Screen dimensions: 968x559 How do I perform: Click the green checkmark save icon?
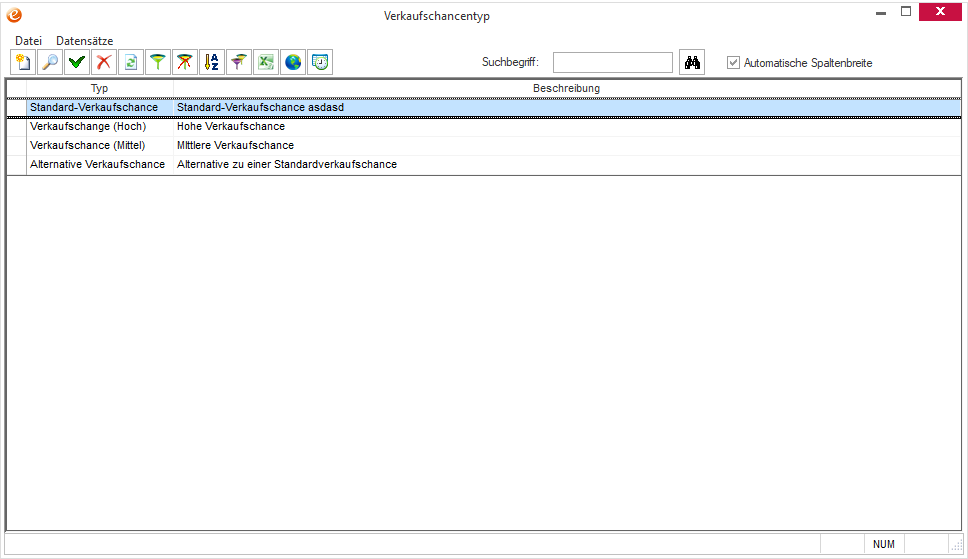[77, 62]
